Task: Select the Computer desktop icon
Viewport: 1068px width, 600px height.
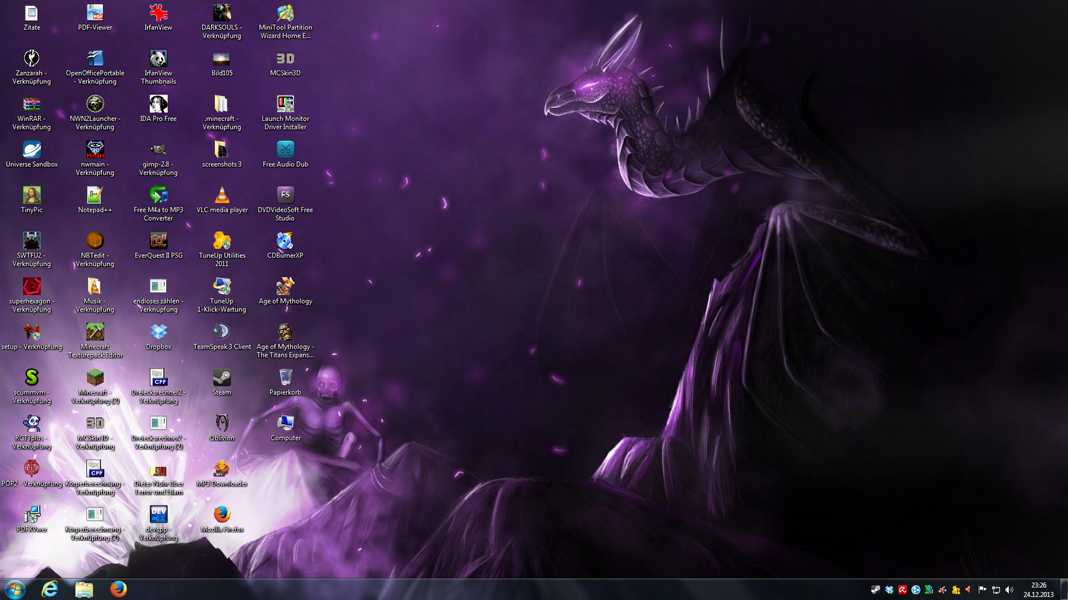Action: [285, 423]
